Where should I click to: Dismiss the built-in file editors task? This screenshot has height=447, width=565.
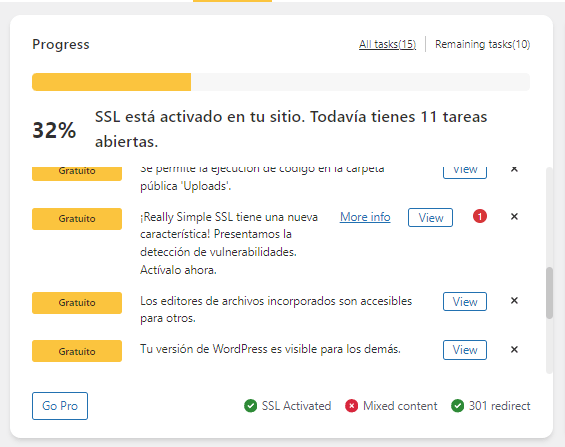(514, 300)
